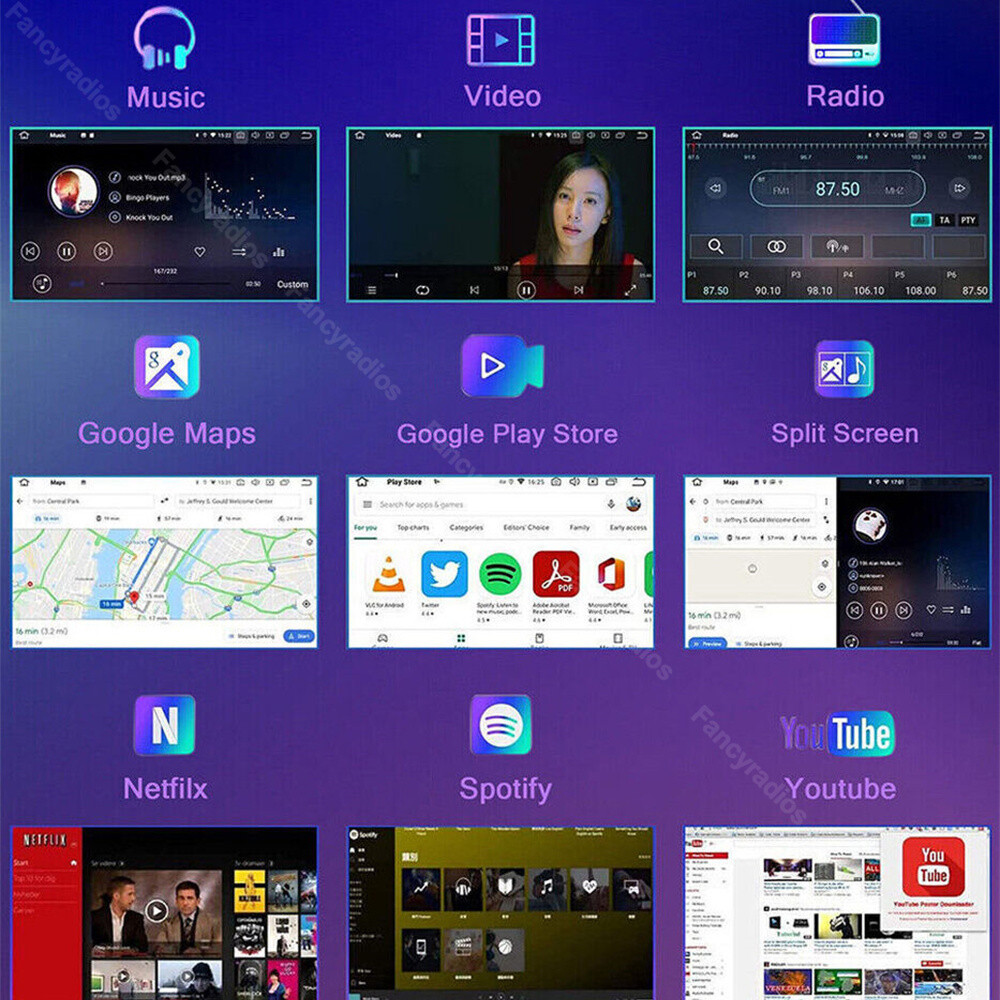1000x1000 pixels.
Task: Select the Categories tab in Play Store
Action: [466, 527]
